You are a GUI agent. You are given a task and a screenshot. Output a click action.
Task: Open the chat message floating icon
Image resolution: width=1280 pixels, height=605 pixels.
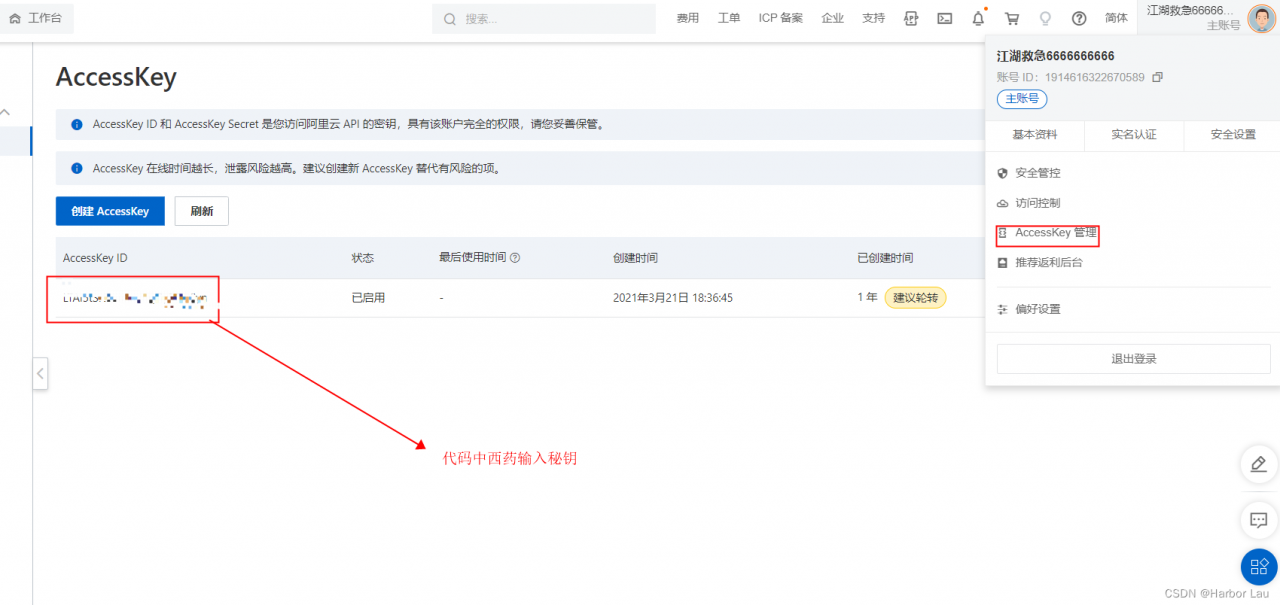1259,520
